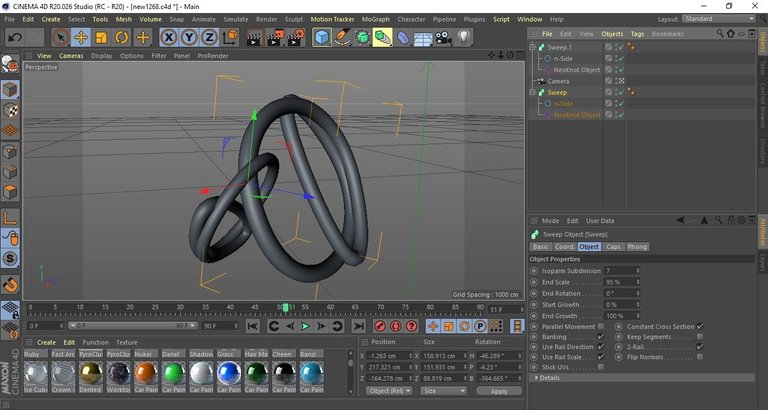This screenshot has height=410, width=768.
Task: Open Object Manager Tags menu
Action: pyautogui.click(x=637, y=34)
